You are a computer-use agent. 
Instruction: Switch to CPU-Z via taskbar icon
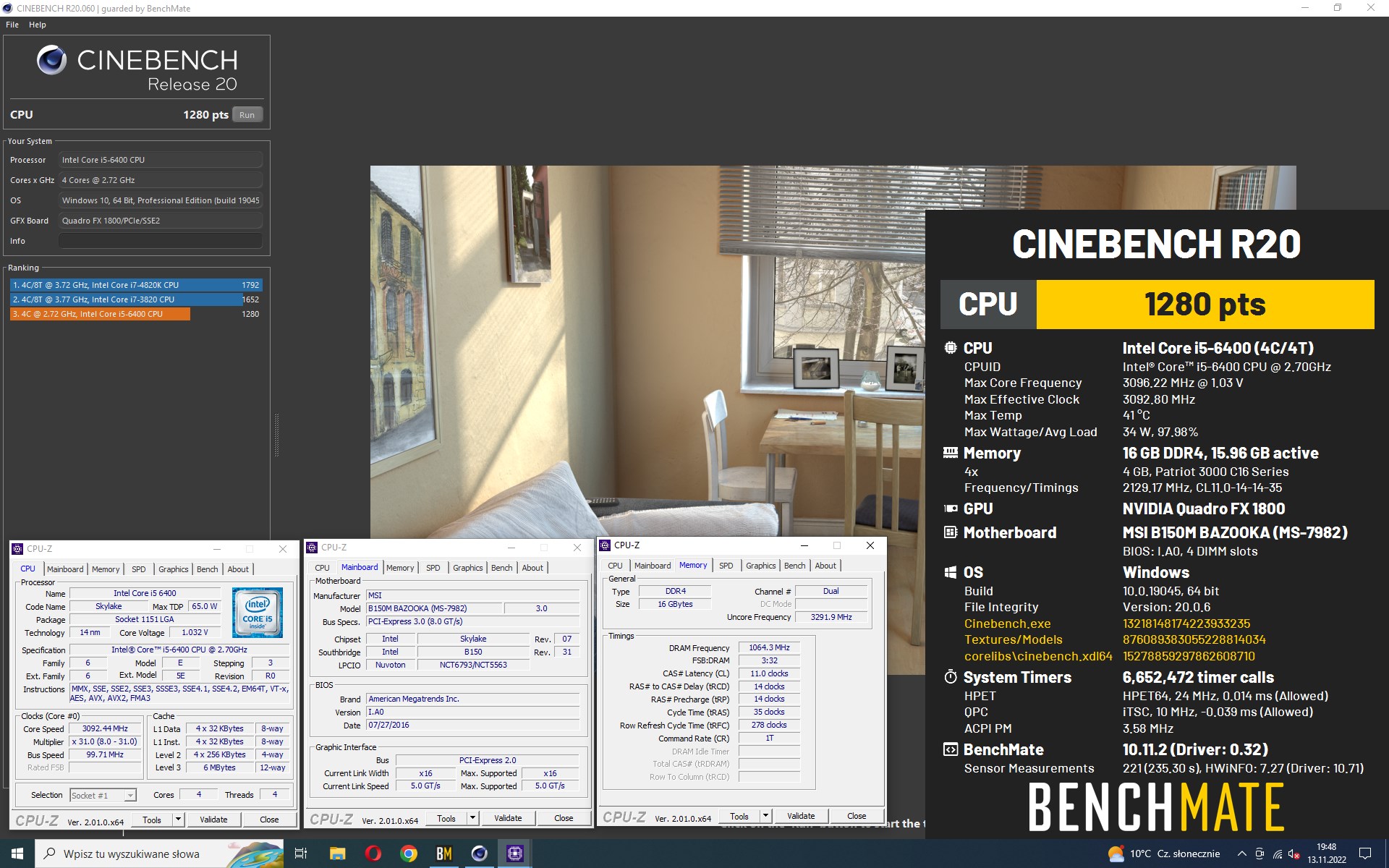514,854
